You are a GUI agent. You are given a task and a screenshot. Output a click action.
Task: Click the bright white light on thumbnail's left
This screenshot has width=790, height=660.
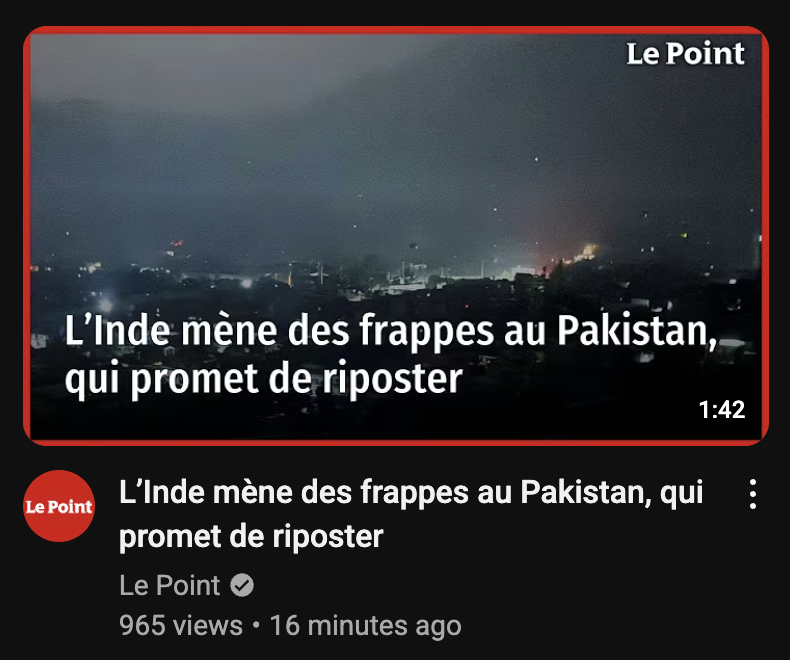tap(106, 305)
